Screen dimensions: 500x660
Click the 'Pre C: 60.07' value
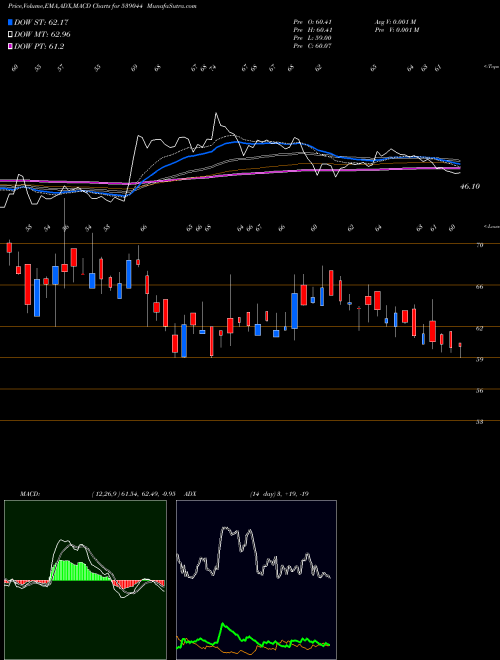312,46
